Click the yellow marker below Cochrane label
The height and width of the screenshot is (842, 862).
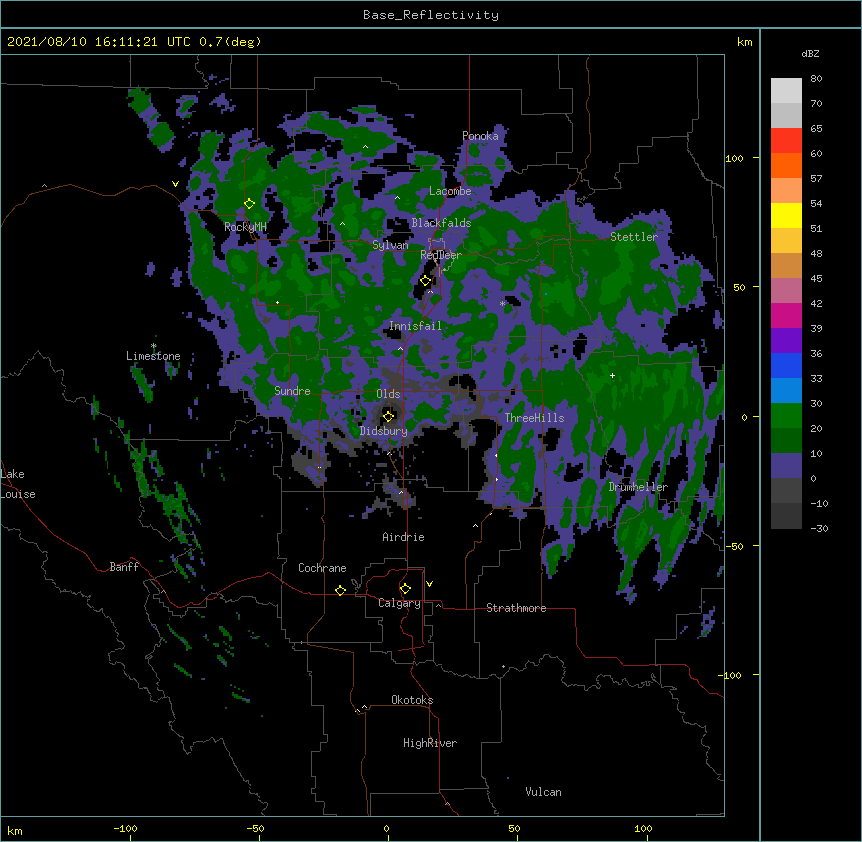tap(340, 590)
